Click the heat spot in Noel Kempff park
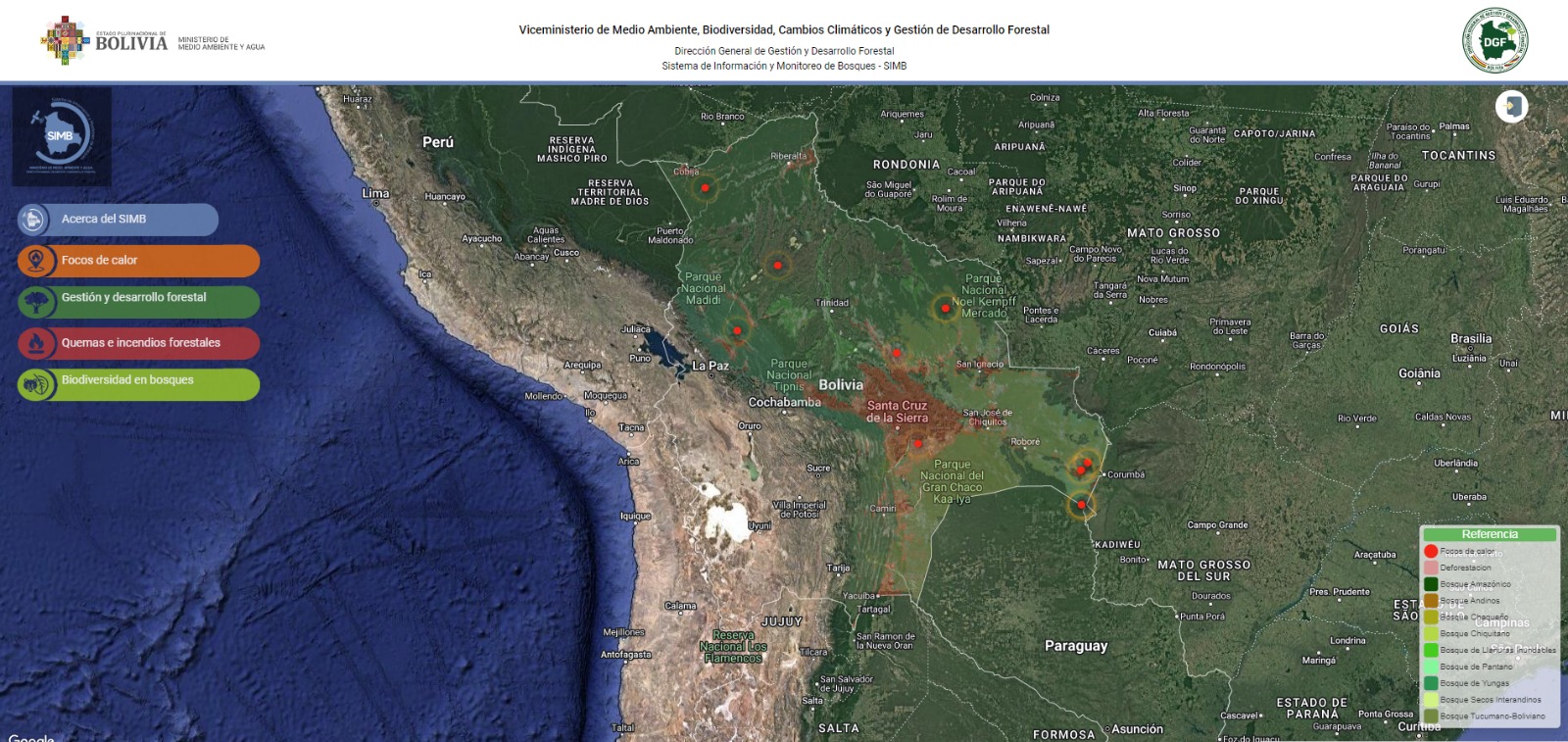The height and width of the screenshot is (742, 1568). click(945, 308)
